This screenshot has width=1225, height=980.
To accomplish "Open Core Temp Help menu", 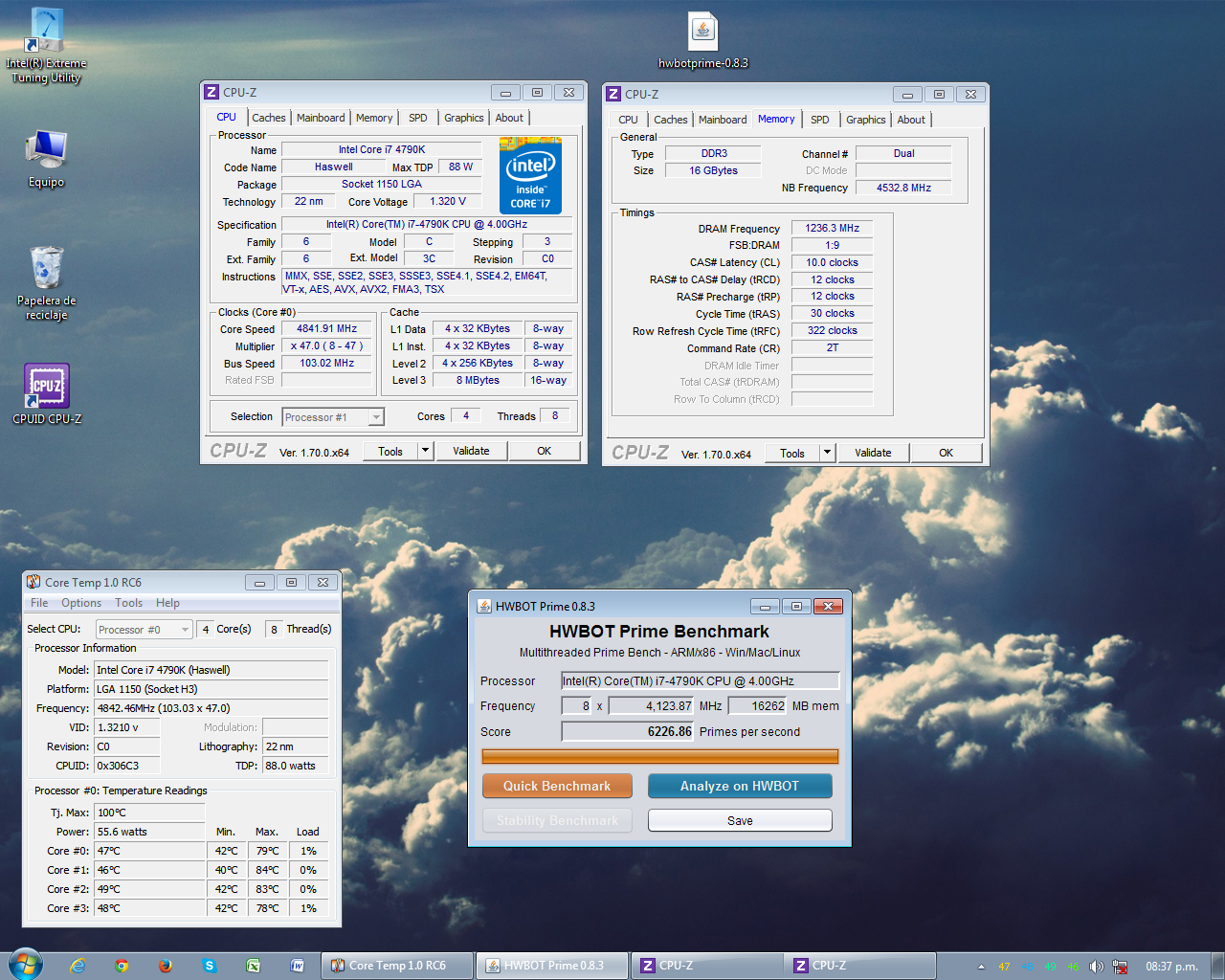I will 167,603.
